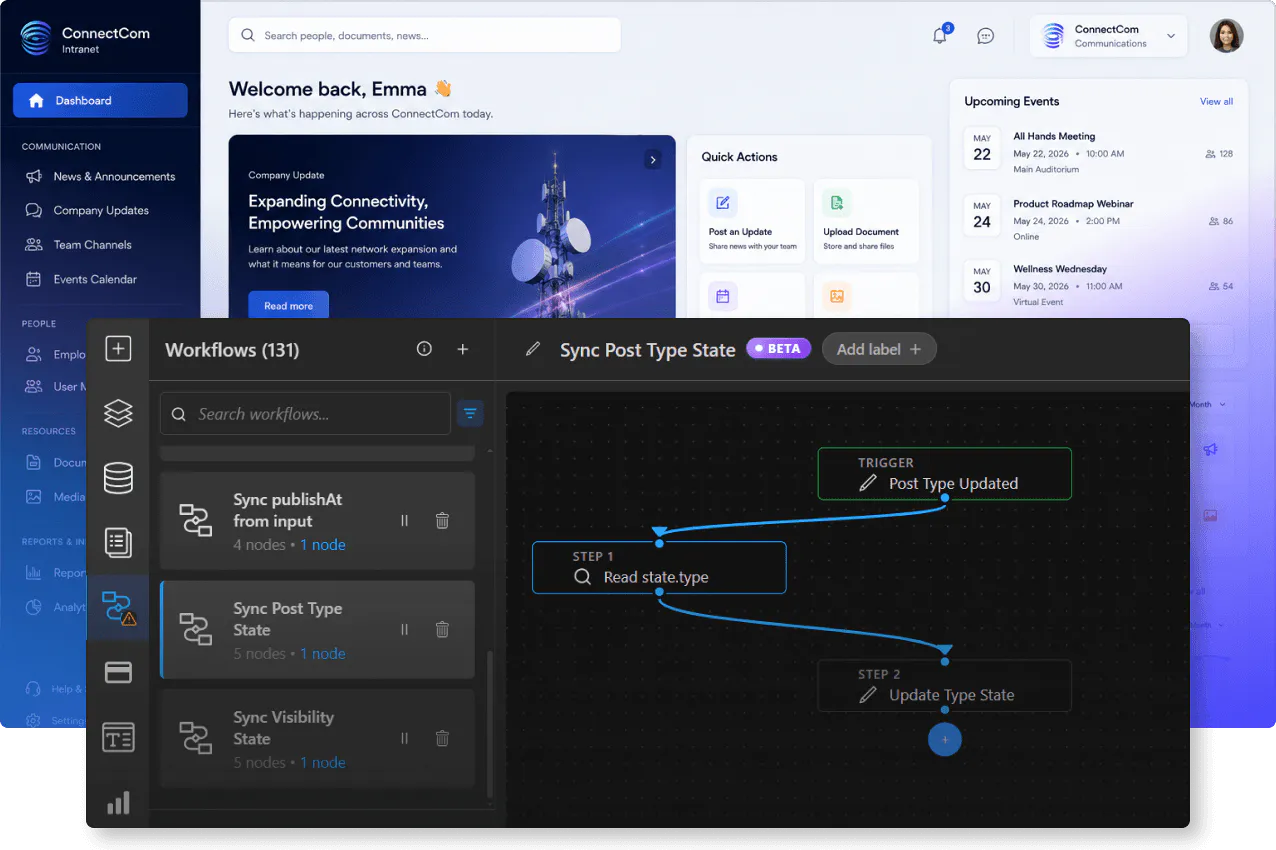Open the chat messages icon in intranet header
1276x850 pixels.
[986, 36]
